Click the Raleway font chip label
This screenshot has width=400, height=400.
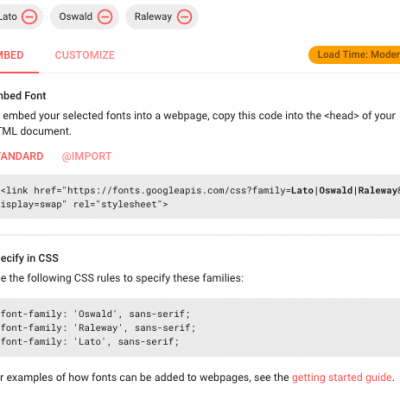[x=153, y=17]
